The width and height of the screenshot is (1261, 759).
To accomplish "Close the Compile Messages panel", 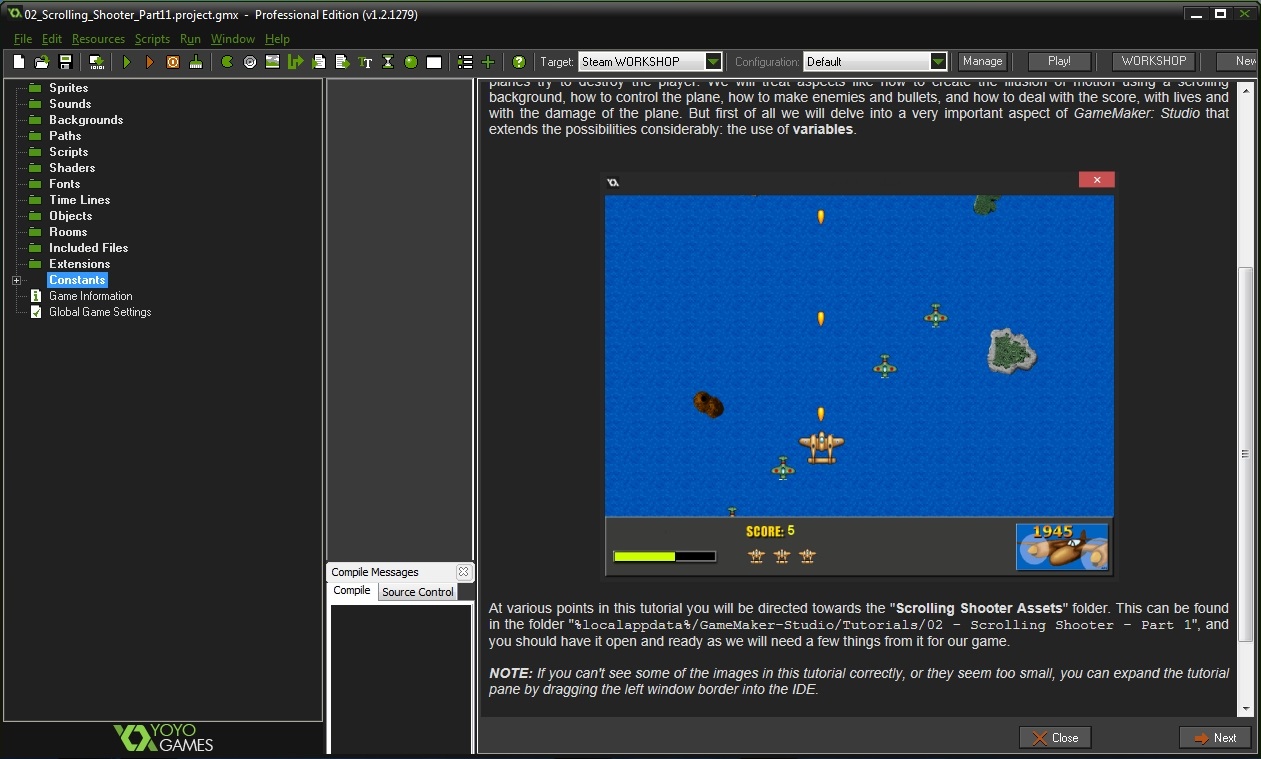I will point(463,572).
